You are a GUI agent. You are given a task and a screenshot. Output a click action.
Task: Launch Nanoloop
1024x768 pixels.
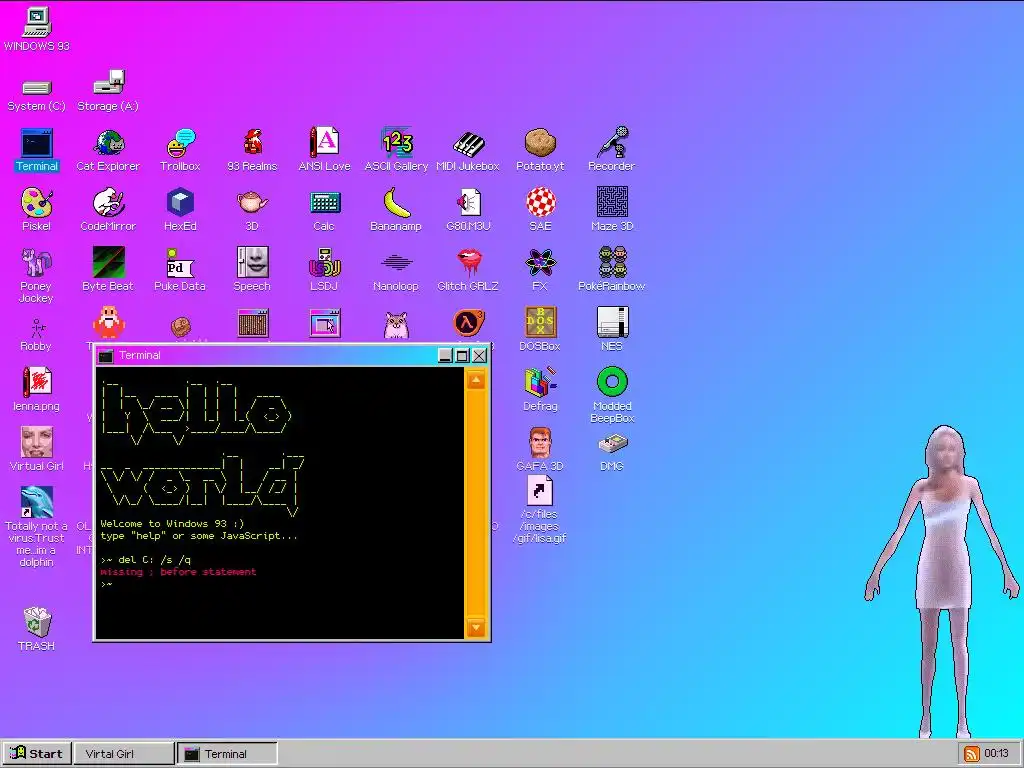point(396,272)
